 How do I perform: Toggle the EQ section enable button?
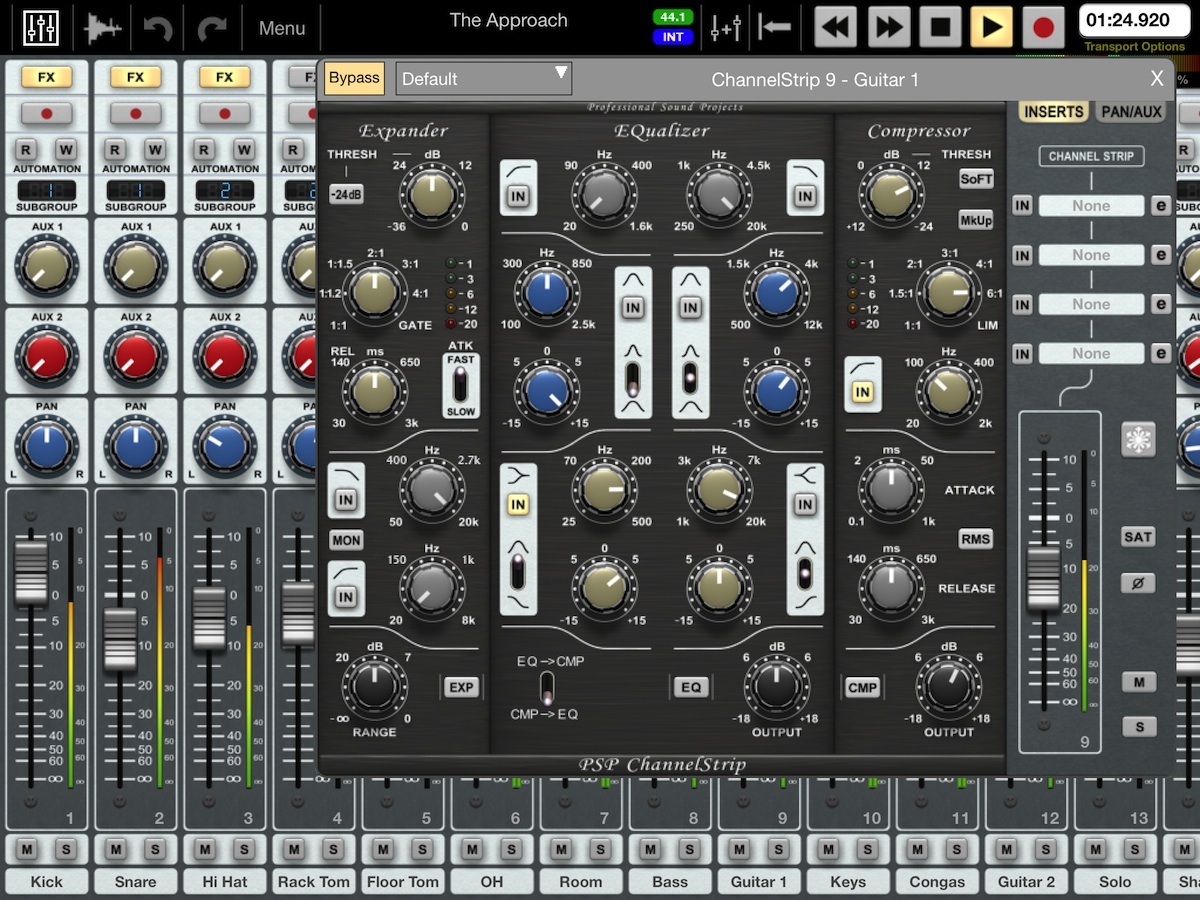(x=691, y=687)
